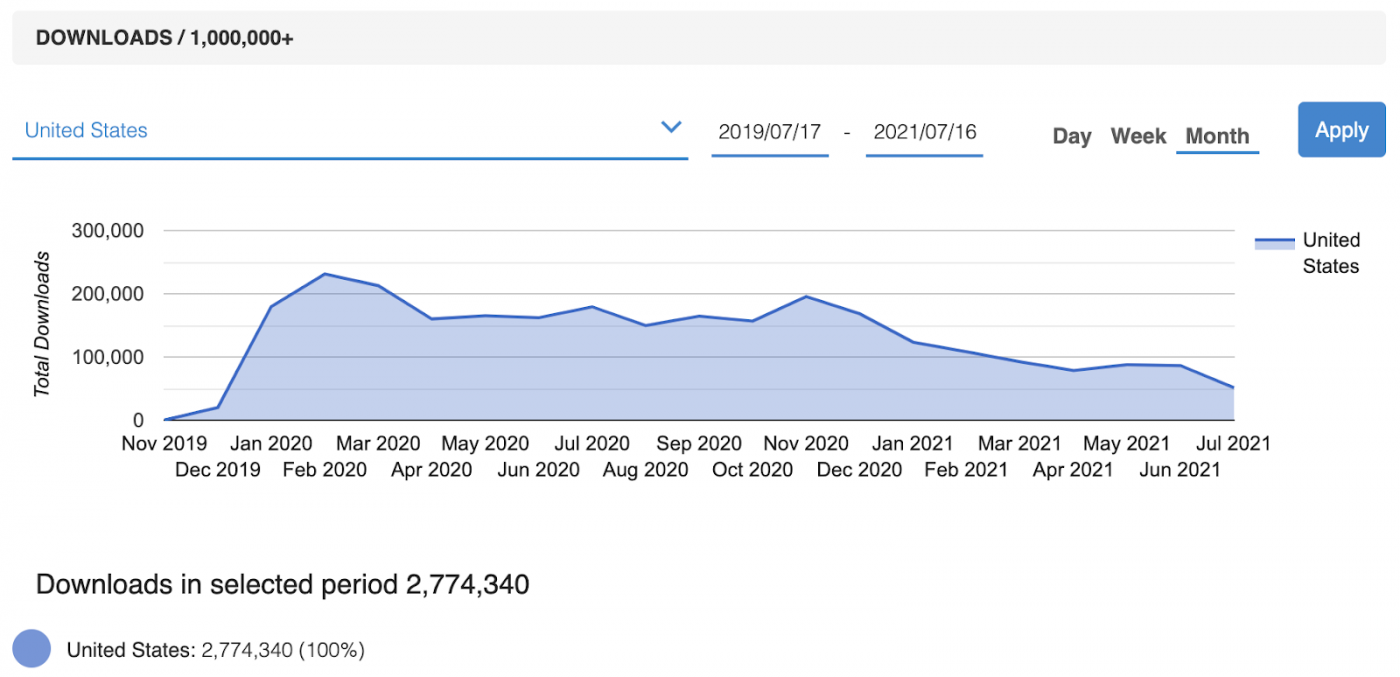The height and width of the screenshot is (677, 1400).
Task: Click the Apr 2020 axis label
Action: pyautogui.click(x=431, y=469)
